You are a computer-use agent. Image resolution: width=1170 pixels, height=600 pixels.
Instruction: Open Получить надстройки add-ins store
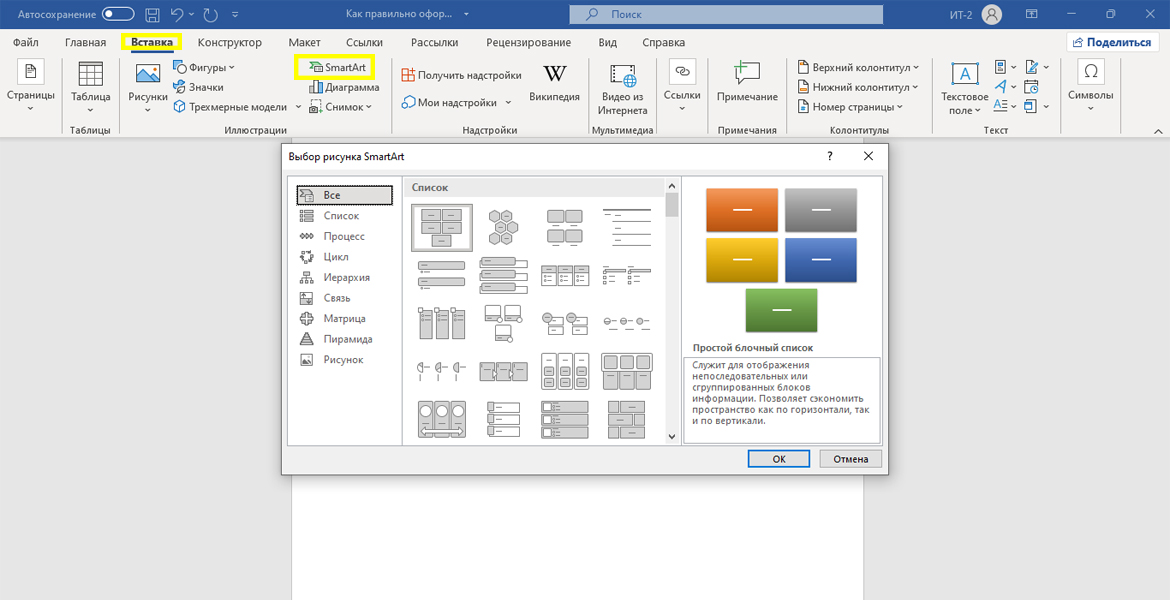click(461, 75)
